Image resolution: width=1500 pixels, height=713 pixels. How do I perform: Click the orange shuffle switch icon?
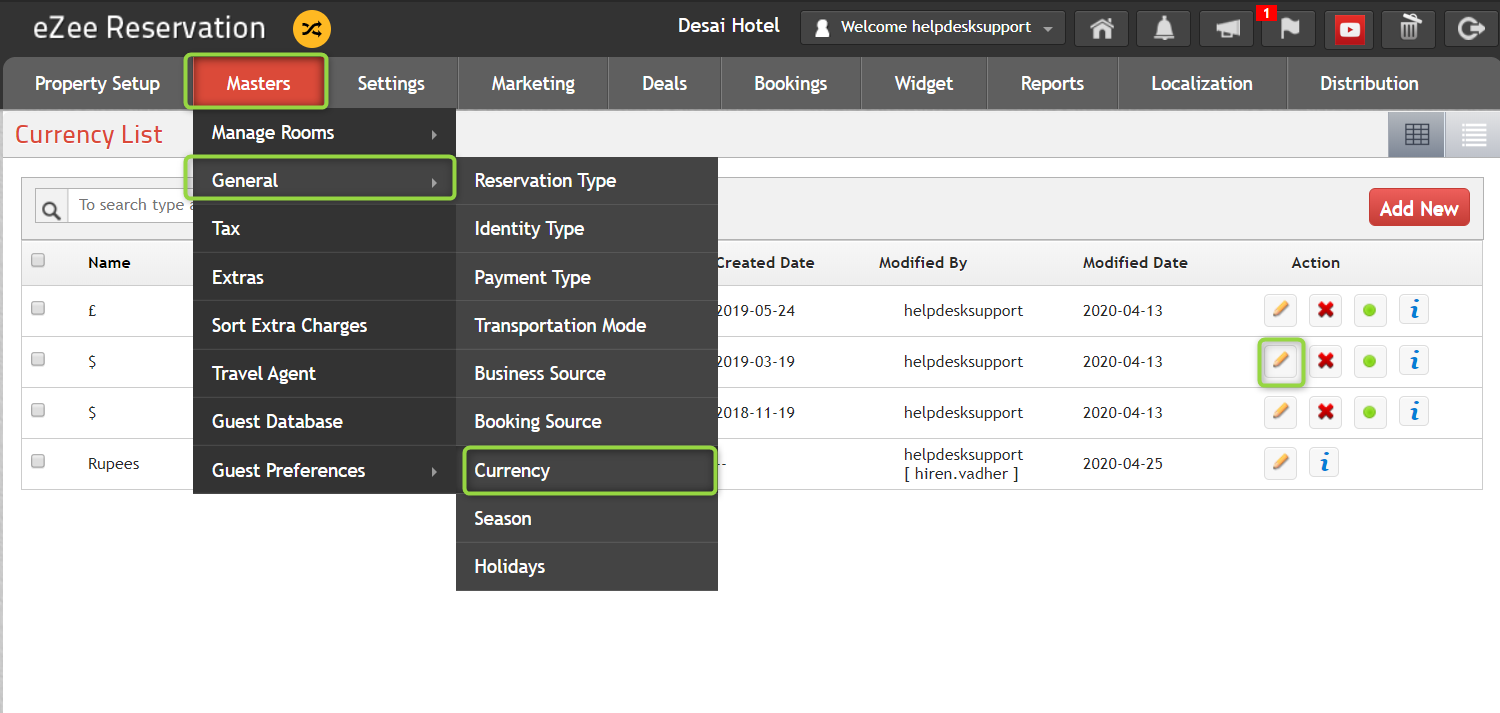pyautogui.click(x=312, y=29)
